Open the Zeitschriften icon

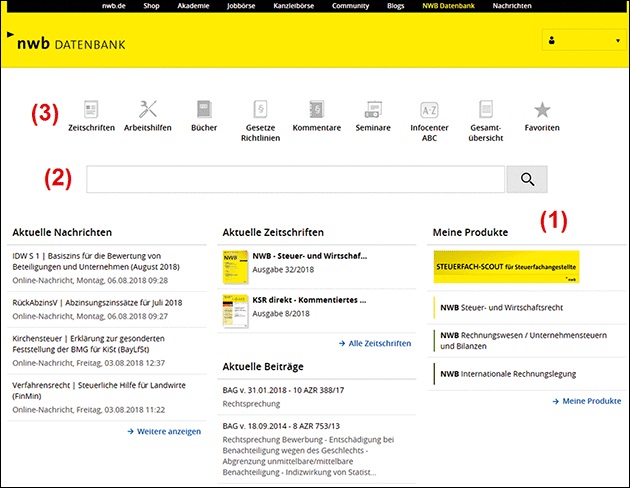point(91,111)
